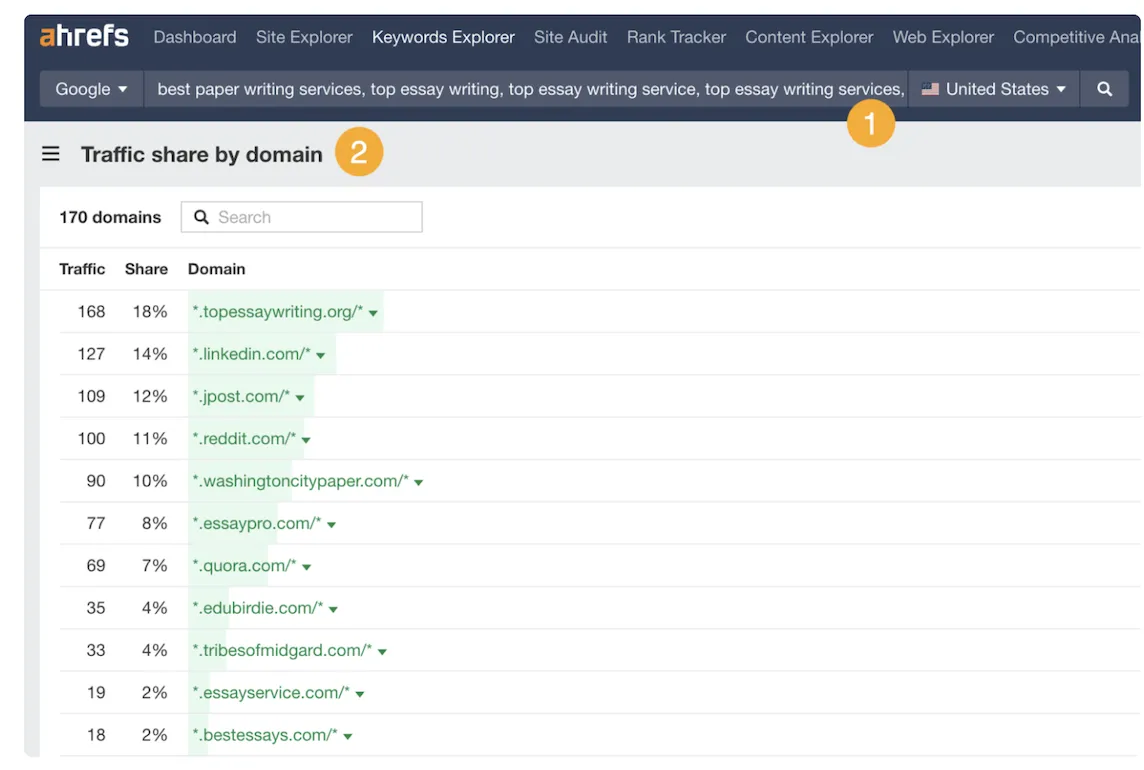Open the quora.com domain link
This screenshot has width=1144, height=770.
pos(244,566)
